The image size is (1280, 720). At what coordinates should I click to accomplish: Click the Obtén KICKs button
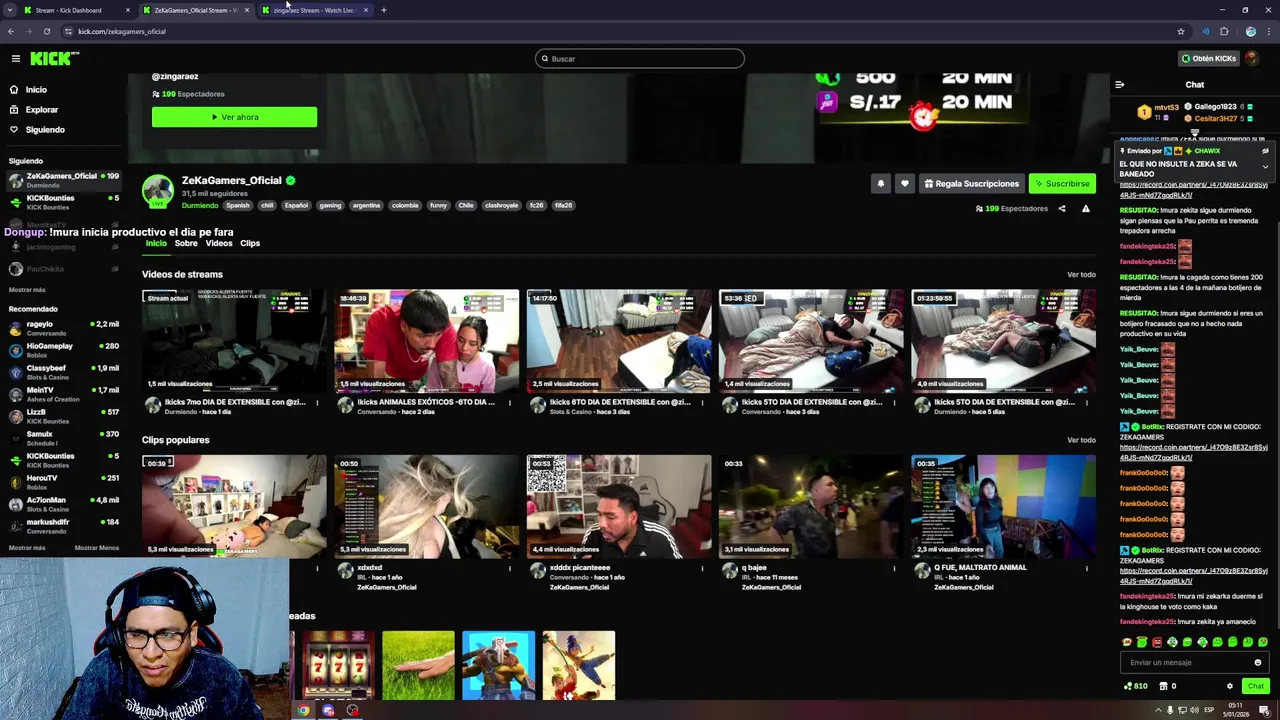pyautogui.click(x=1208, y=59)
